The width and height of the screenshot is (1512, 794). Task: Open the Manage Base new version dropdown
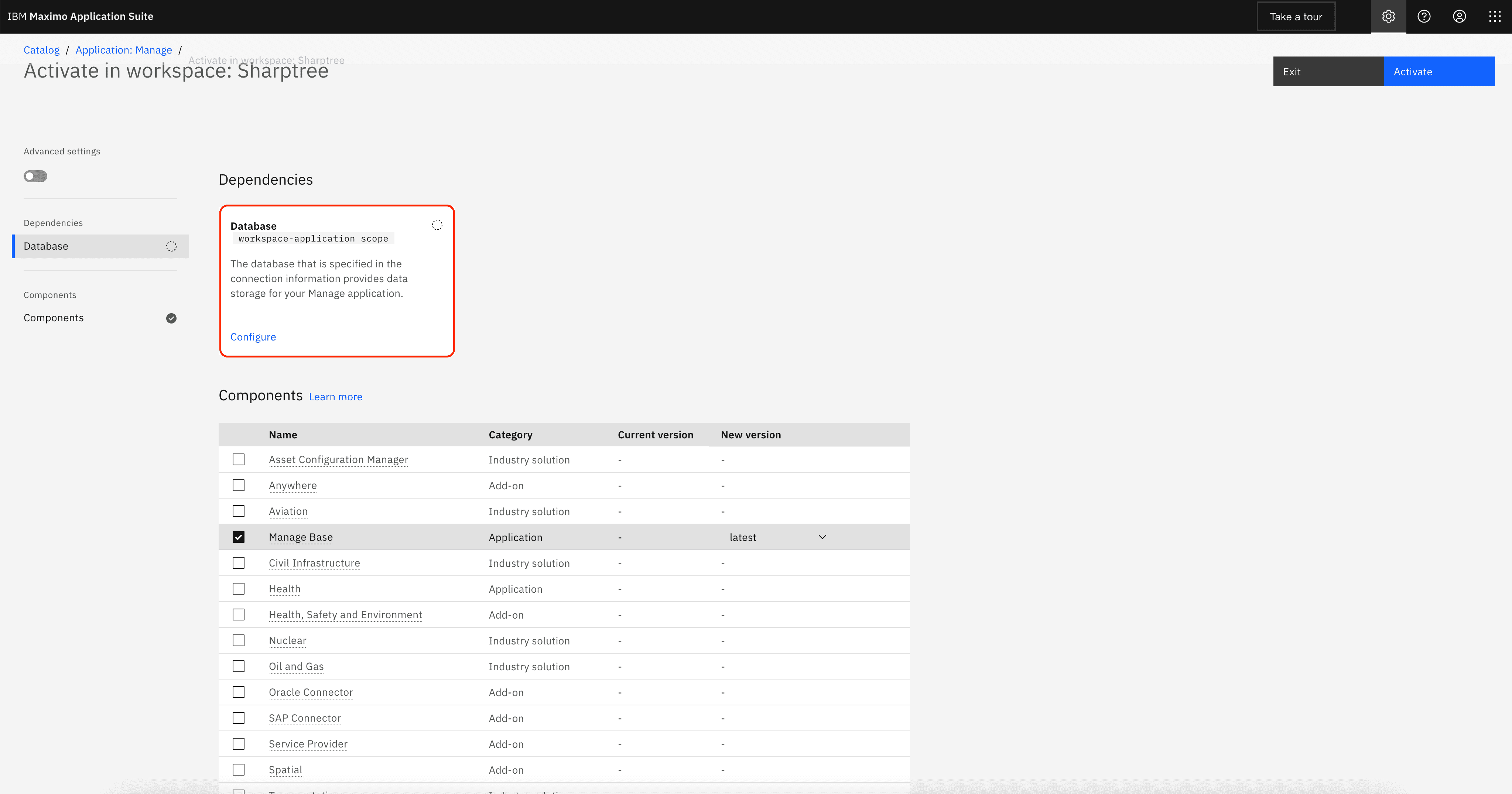coord(778,537)
